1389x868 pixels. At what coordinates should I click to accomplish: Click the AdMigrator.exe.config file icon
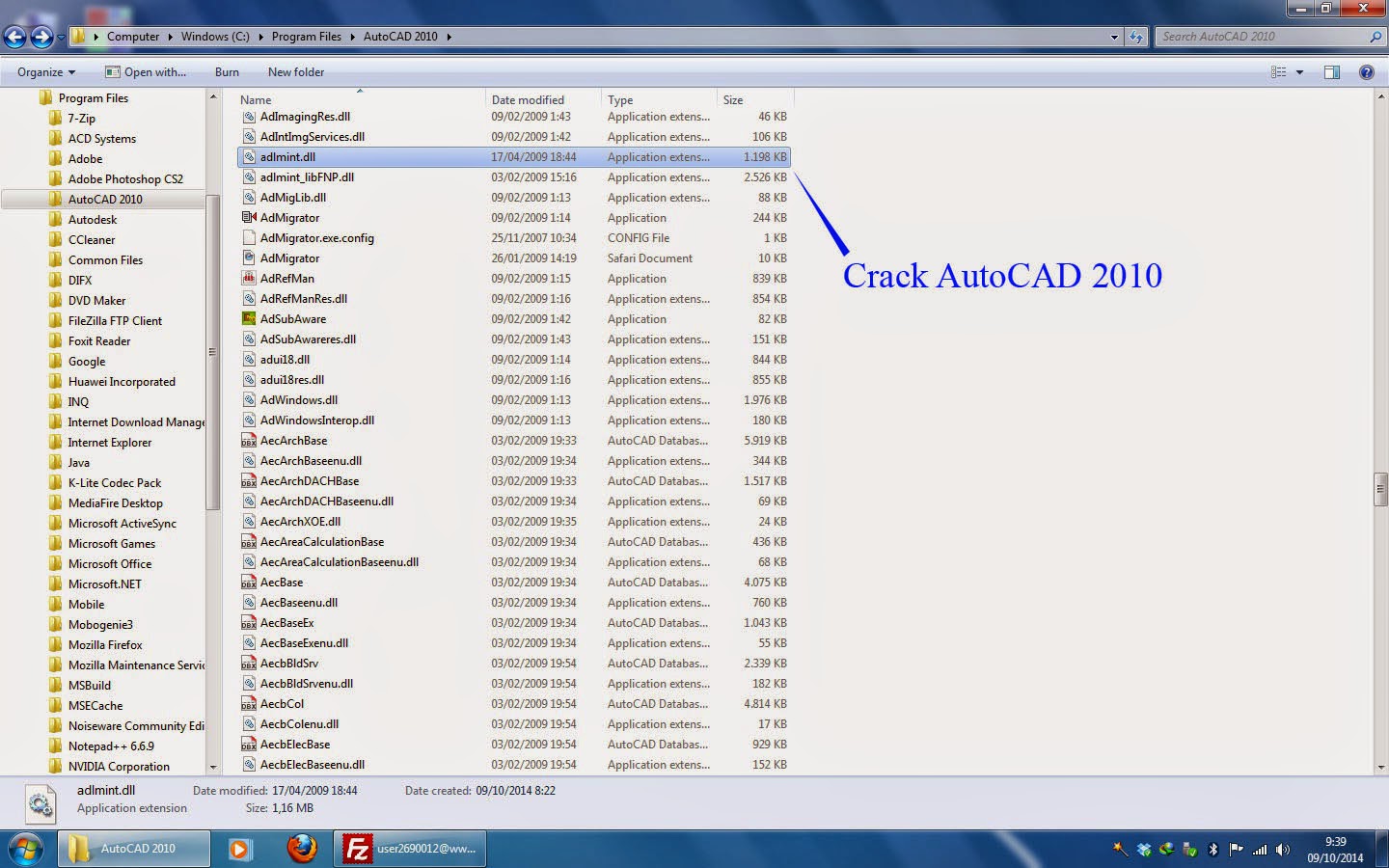[x=249, y=238]
